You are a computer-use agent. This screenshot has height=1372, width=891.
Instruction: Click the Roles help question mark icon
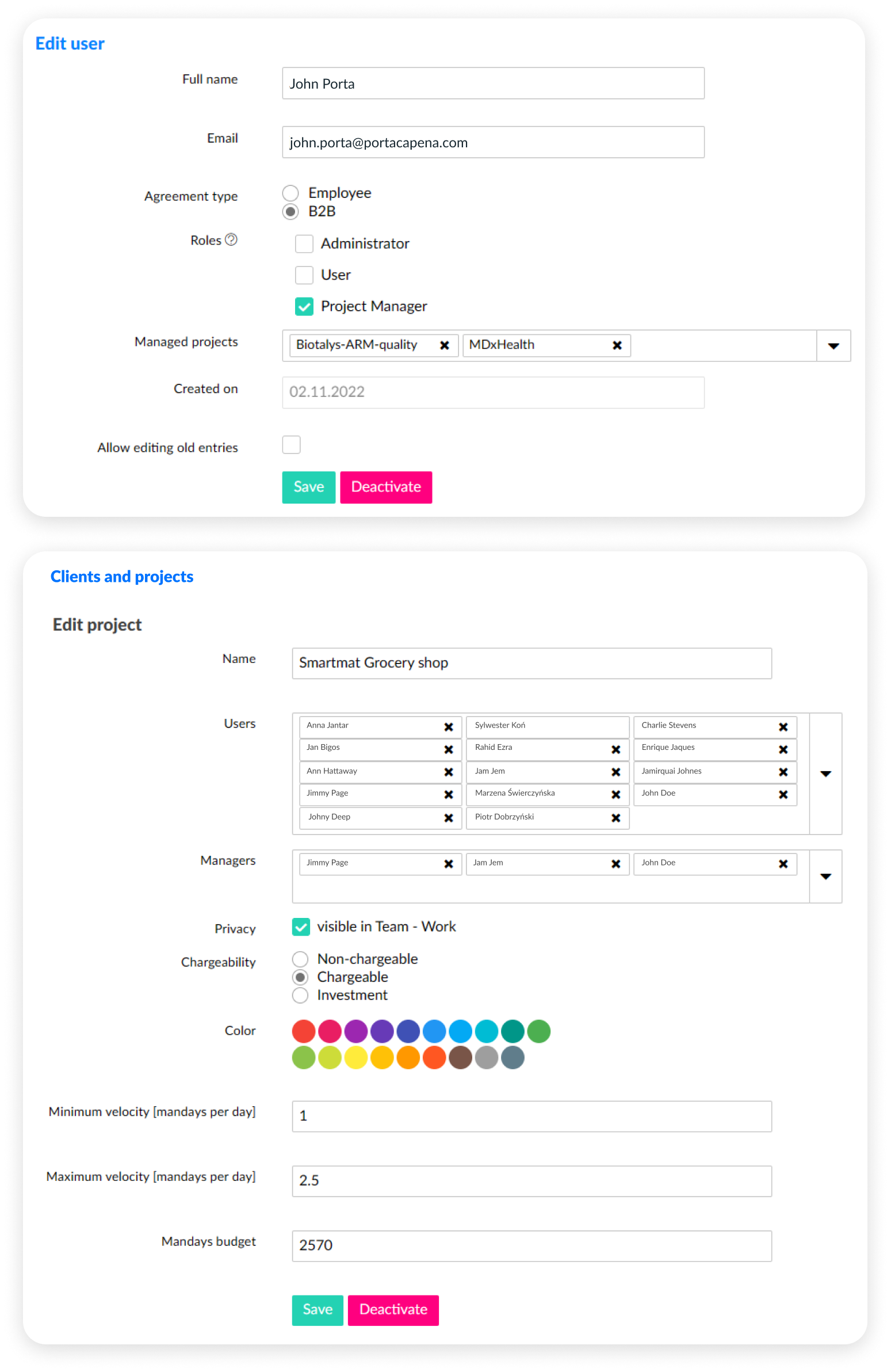(x=231, y=240)
